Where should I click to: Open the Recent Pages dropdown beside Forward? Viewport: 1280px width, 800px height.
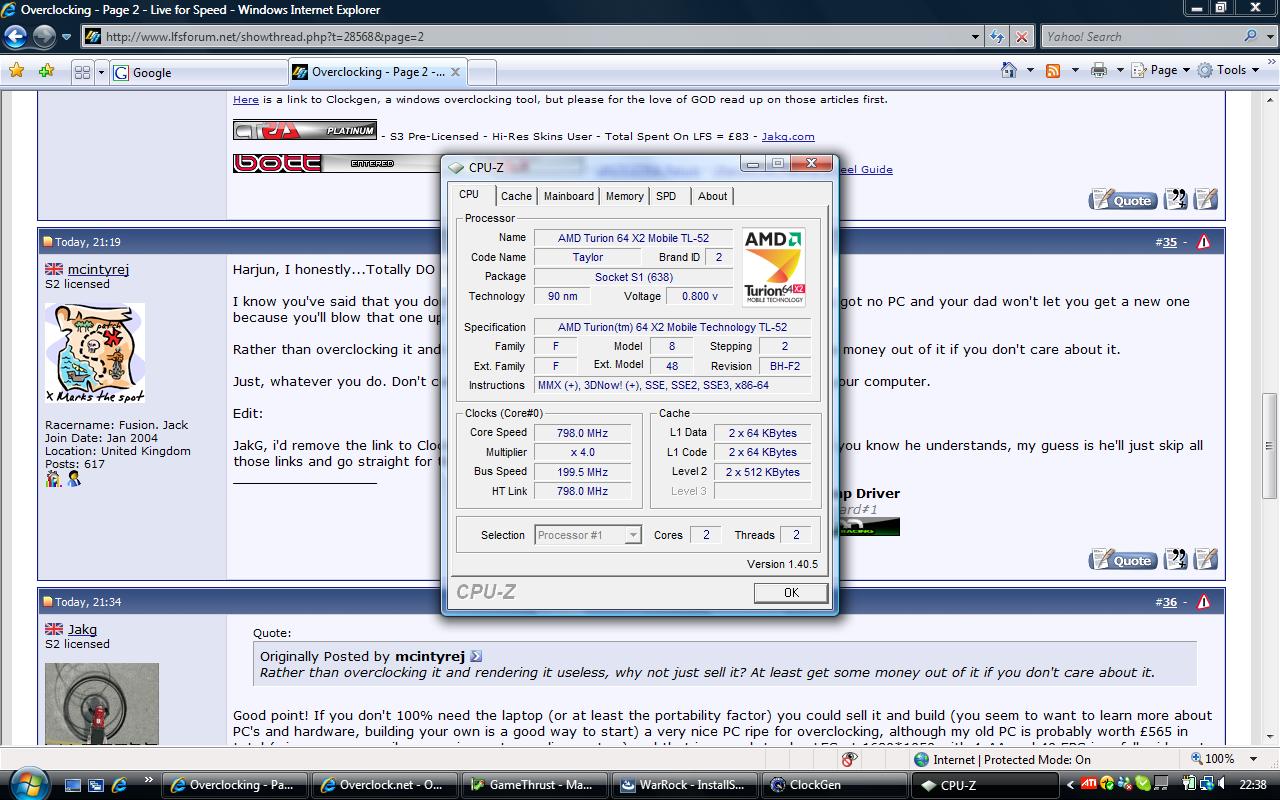click(66, 37)
